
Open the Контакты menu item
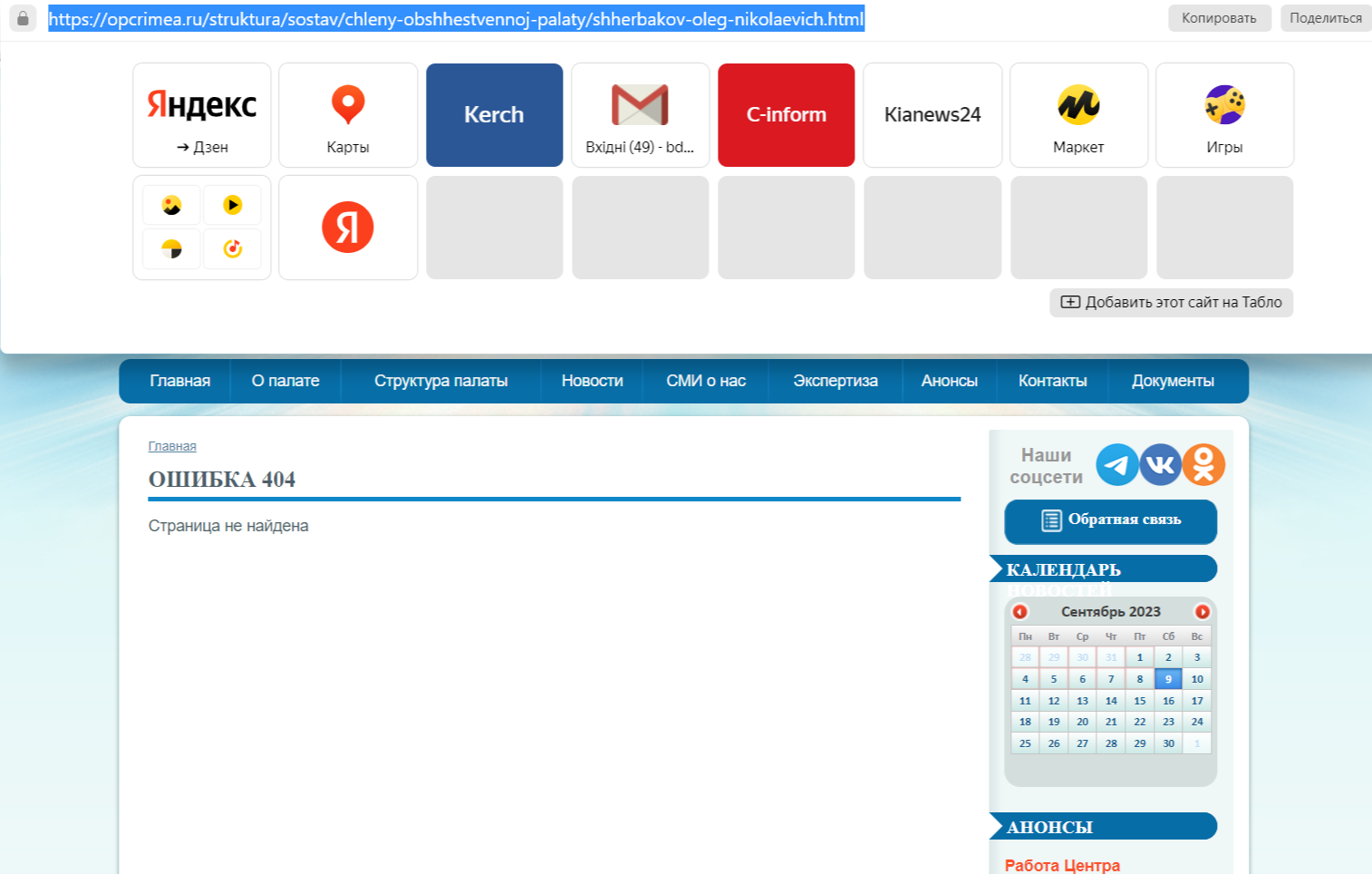[1053, 381]
